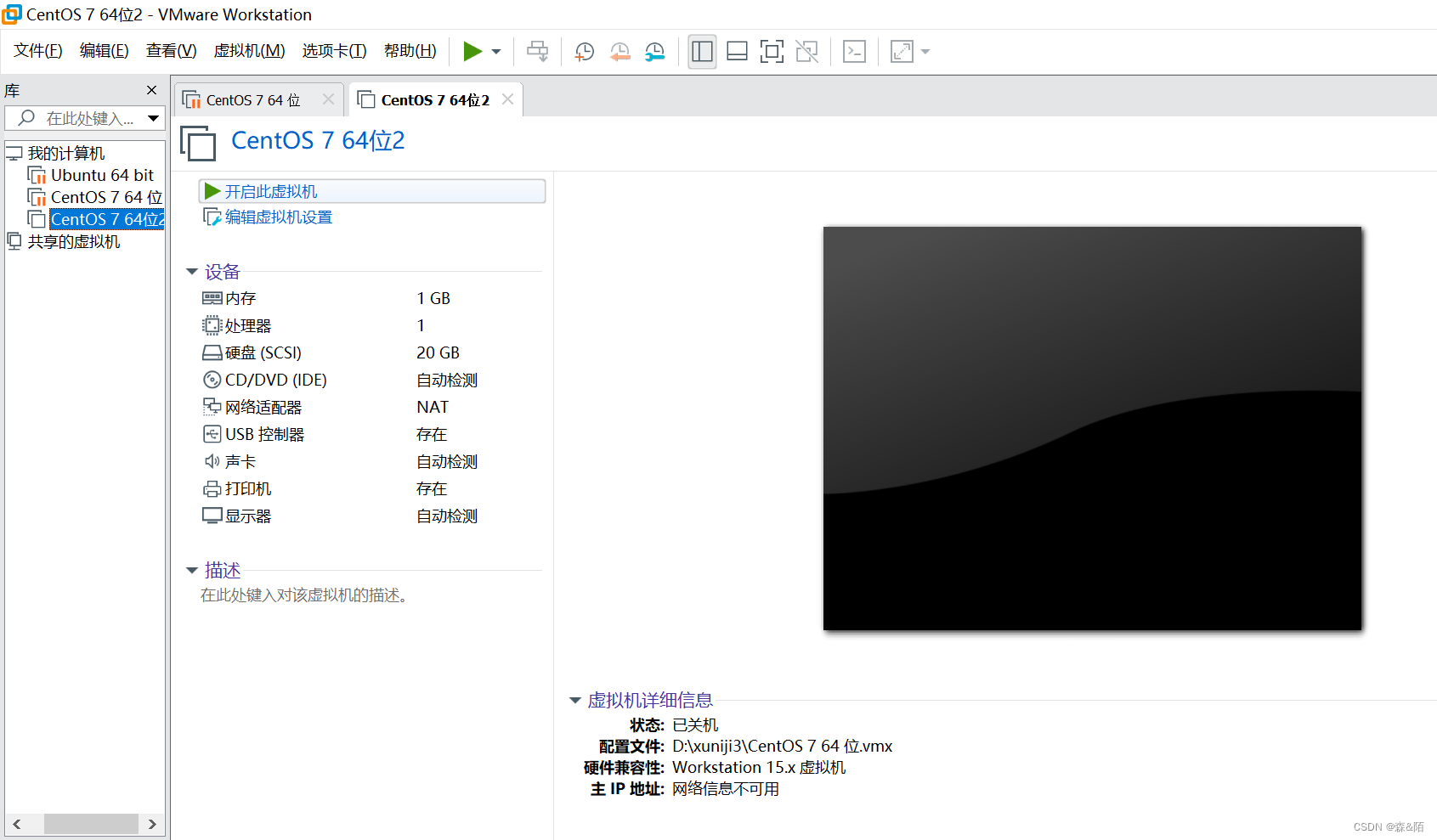
Task: Select CentOS 7 64位2 in library tree
Action: (x=107, y=219)
